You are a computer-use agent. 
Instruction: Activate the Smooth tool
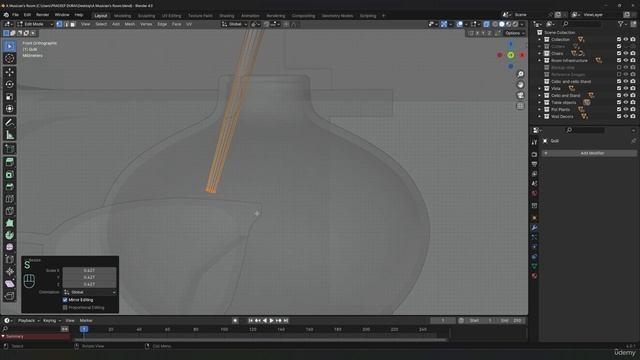[9, 247]
